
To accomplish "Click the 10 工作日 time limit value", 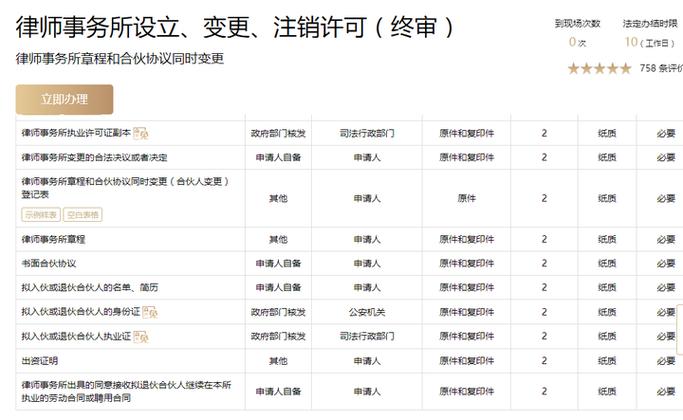I will coord(649,42).
